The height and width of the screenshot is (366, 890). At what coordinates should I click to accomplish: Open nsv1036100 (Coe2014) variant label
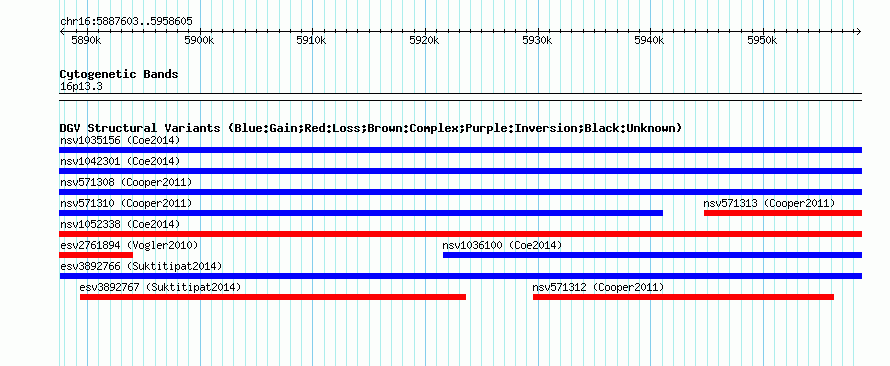tap(502, 245)
